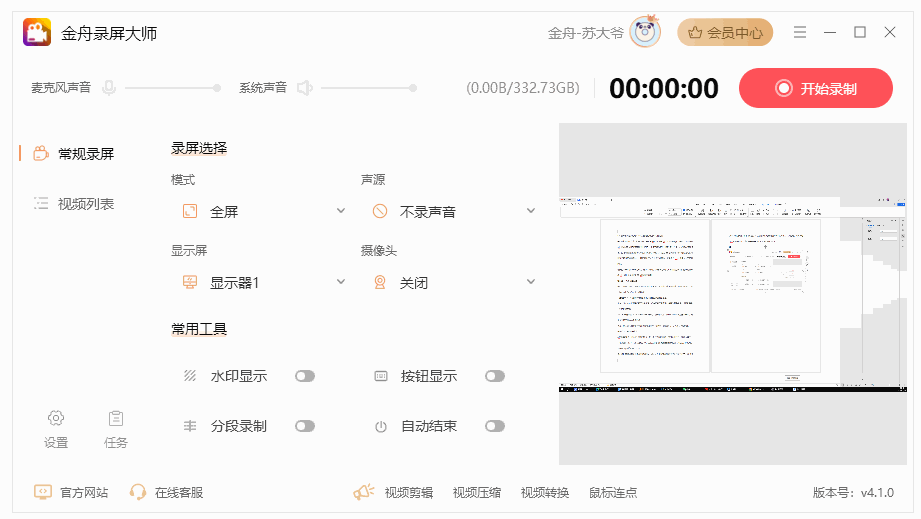Turn on the 自动结束 toggle
Image resolution: width=921 pixels, height=519 pixels.
[x=495, y=426]
